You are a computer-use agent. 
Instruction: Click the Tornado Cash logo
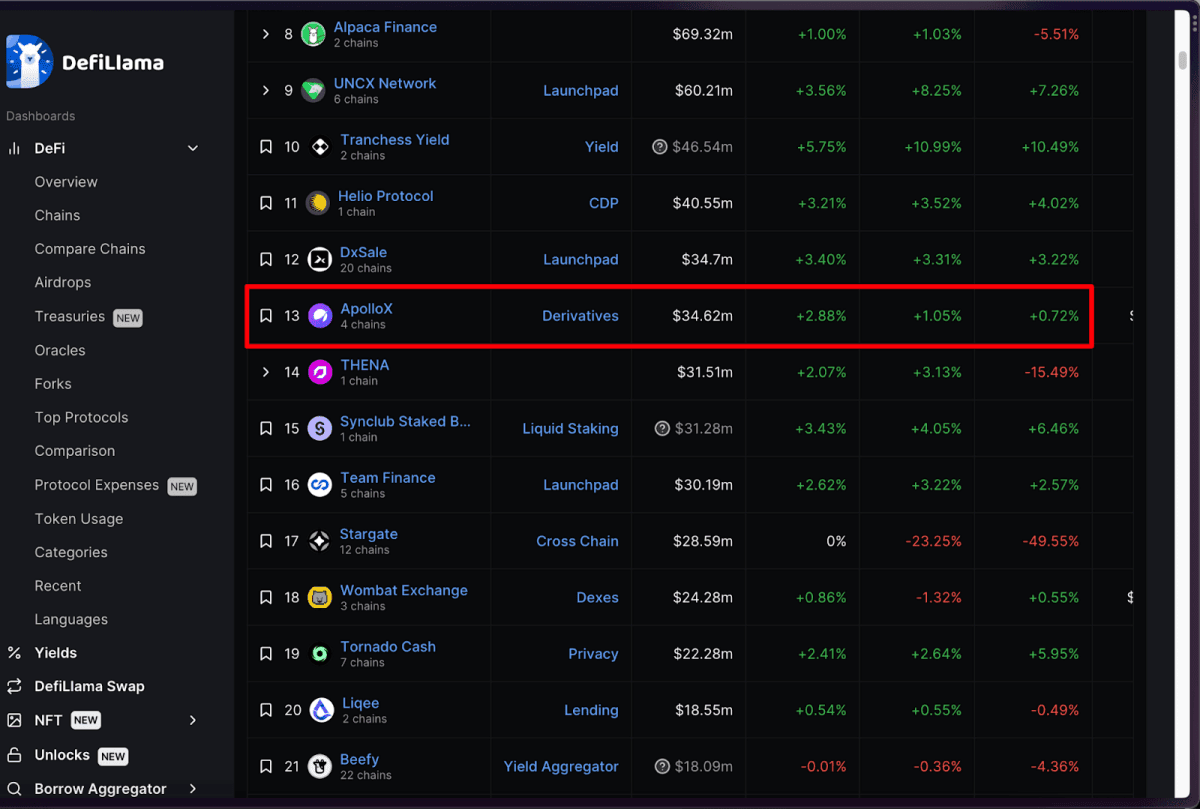coord(320,654)
